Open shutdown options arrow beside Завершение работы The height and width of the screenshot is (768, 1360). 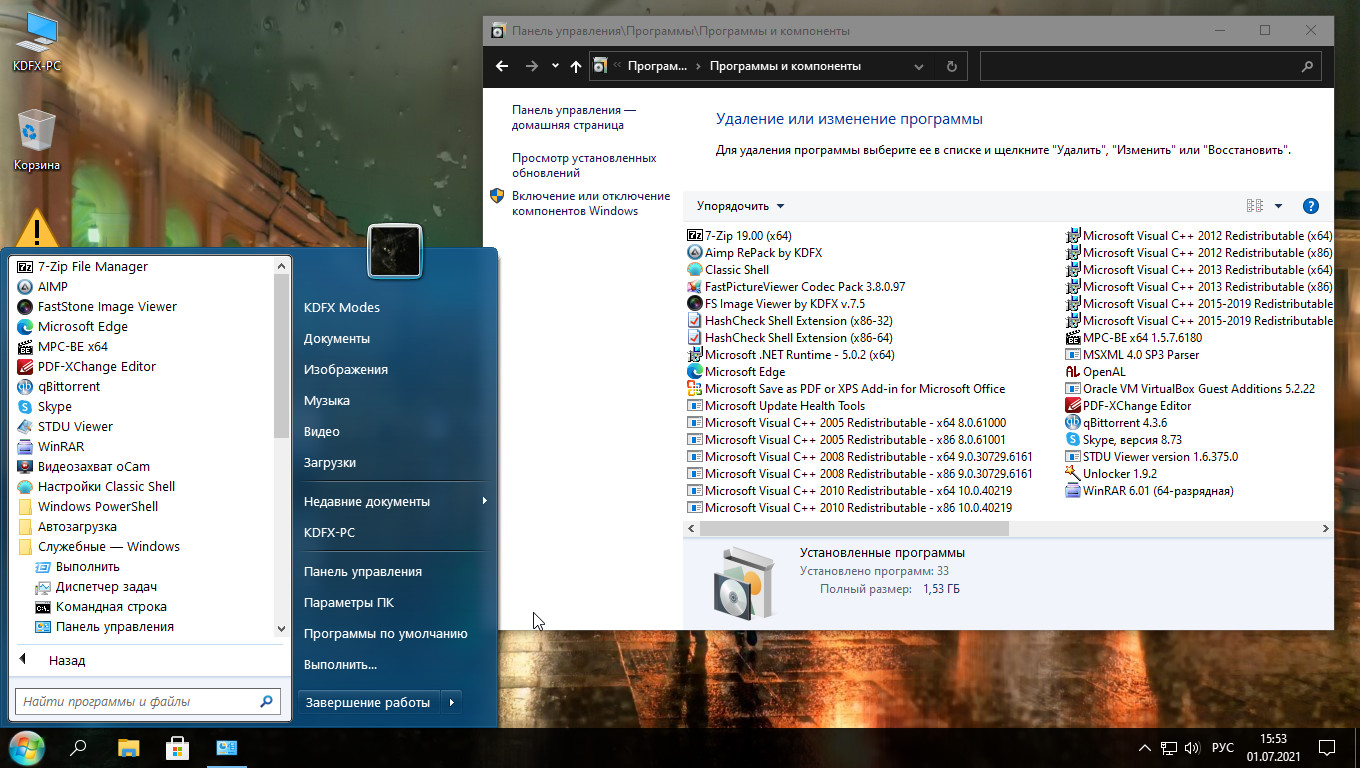[x=452, y=702]
